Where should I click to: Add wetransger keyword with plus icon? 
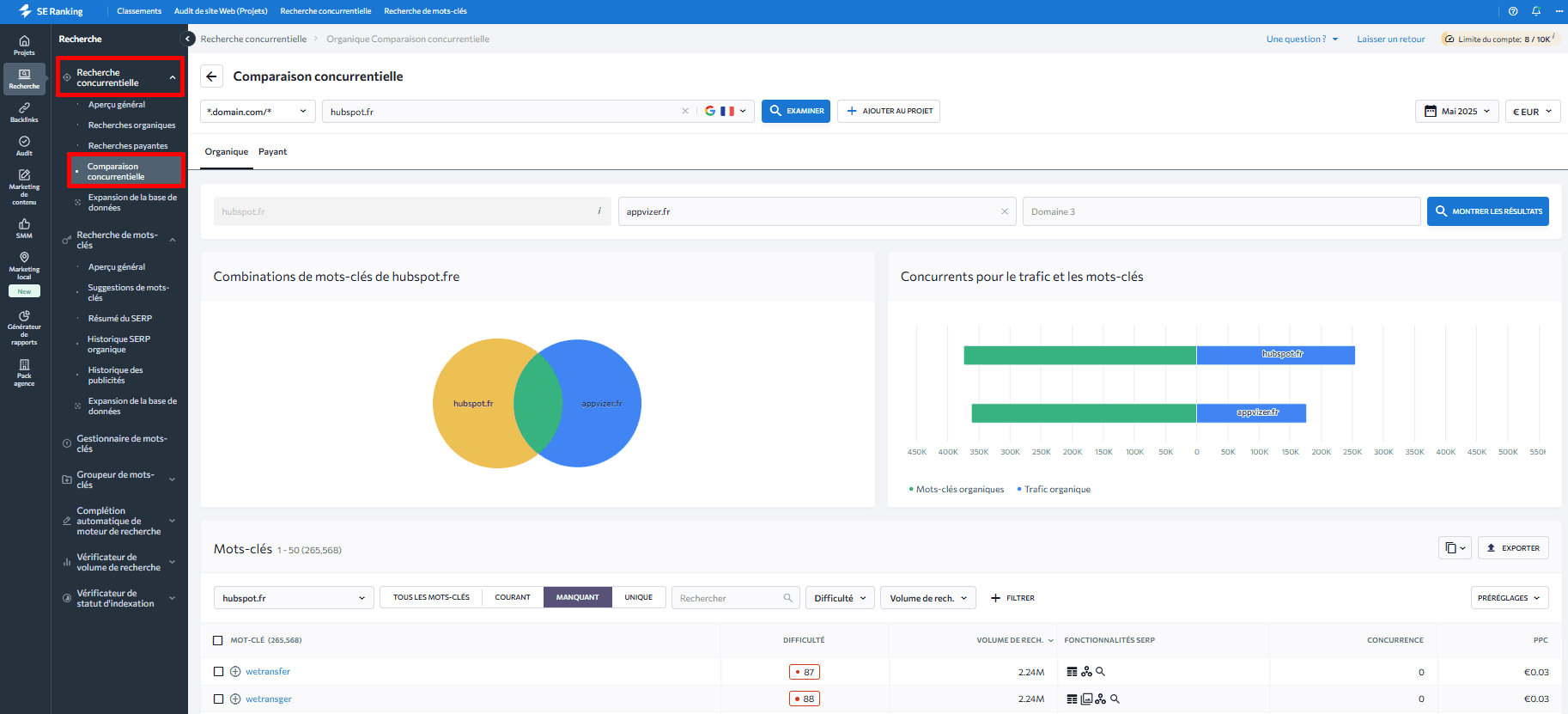tap(235, 699)
